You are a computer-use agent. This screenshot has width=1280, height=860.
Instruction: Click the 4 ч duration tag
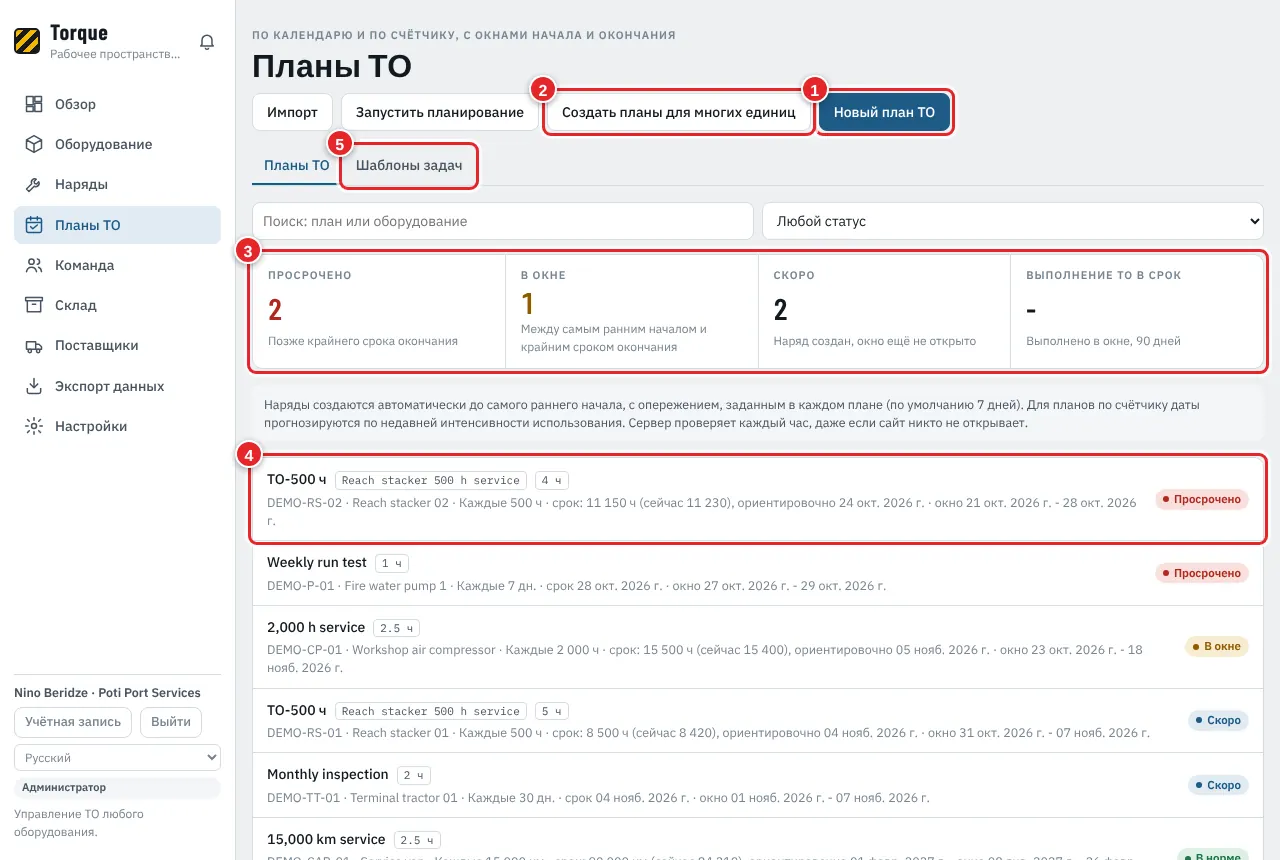pos(552,480)
